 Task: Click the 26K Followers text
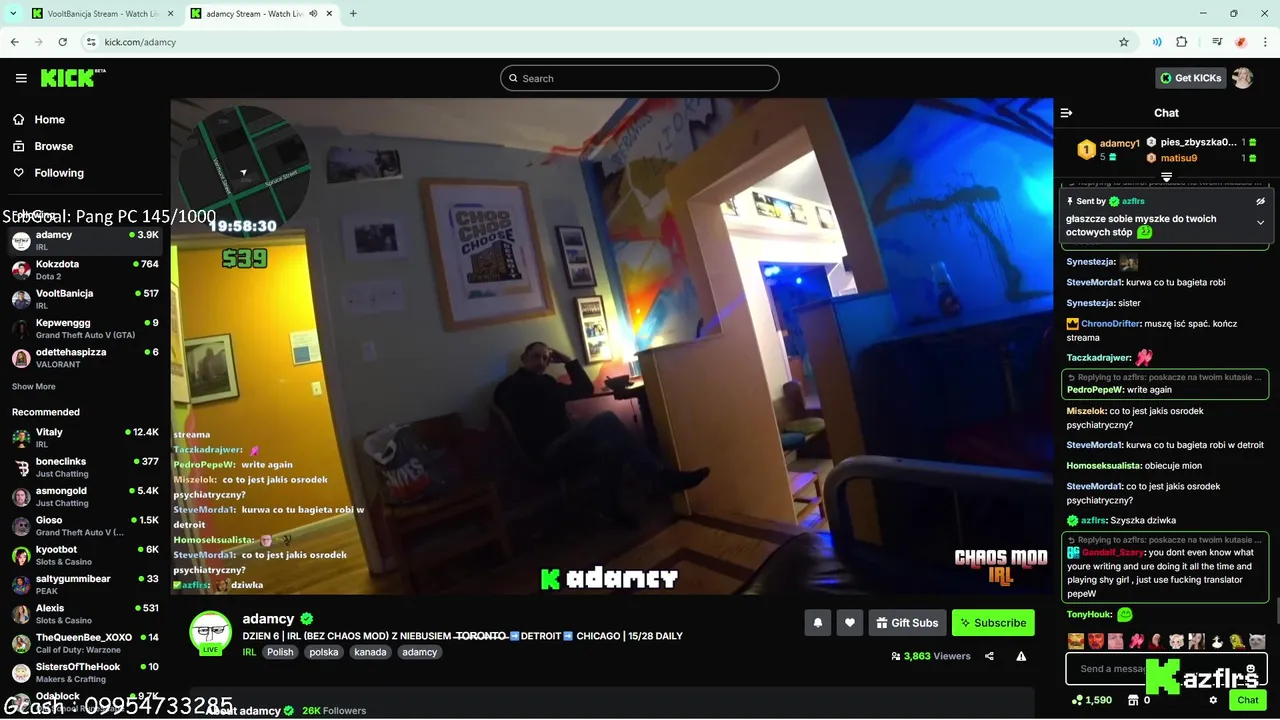[x=334, y=711]
